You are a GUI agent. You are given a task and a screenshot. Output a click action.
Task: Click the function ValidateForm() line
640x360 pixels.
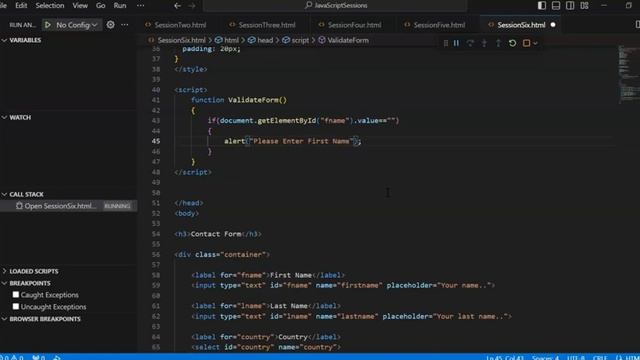pos(239,100)
